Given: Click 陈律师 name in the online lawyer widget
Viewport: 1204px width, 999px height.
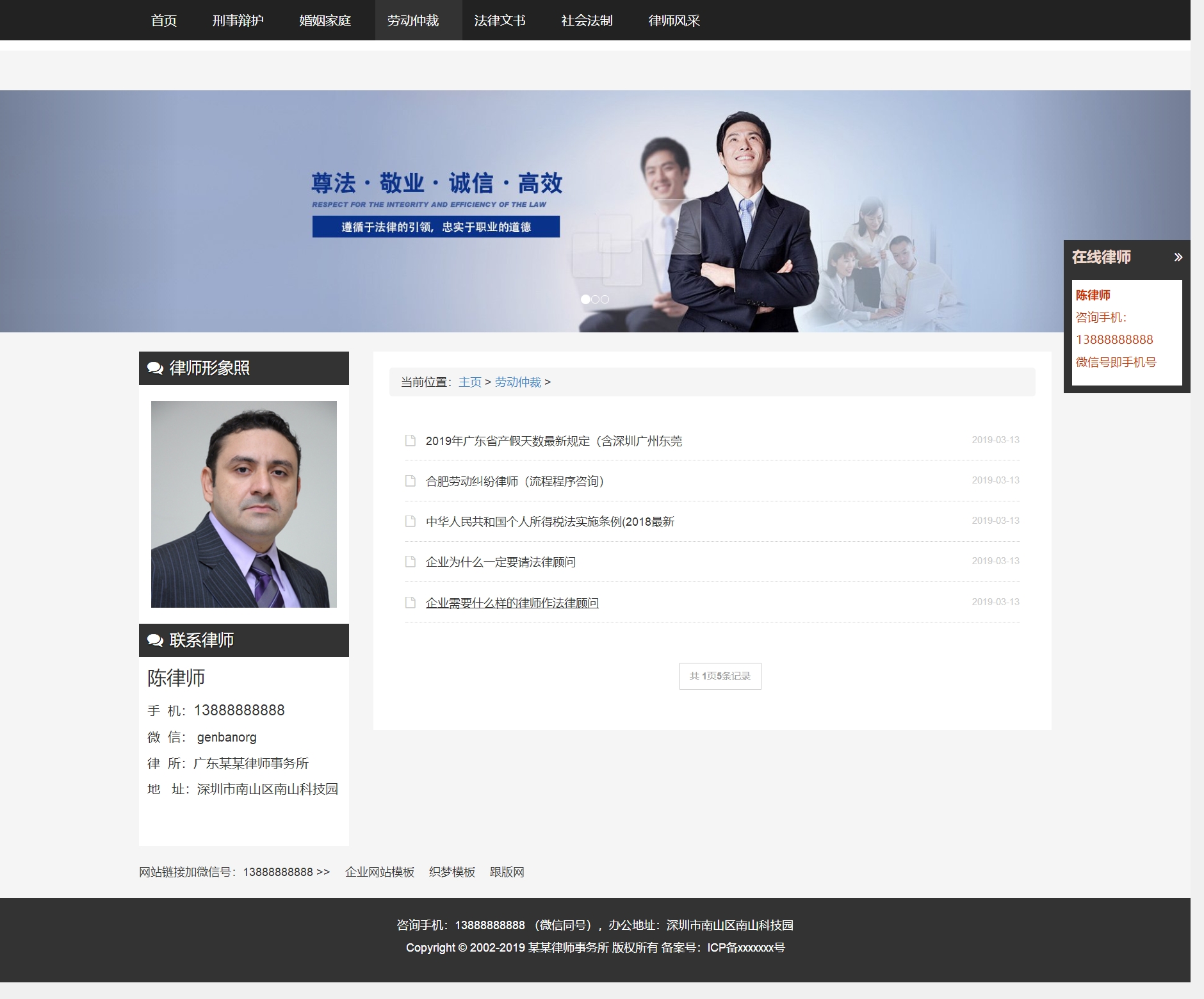Looking at the screenshot, I should pyautogui.click(x=1093, y=295).
